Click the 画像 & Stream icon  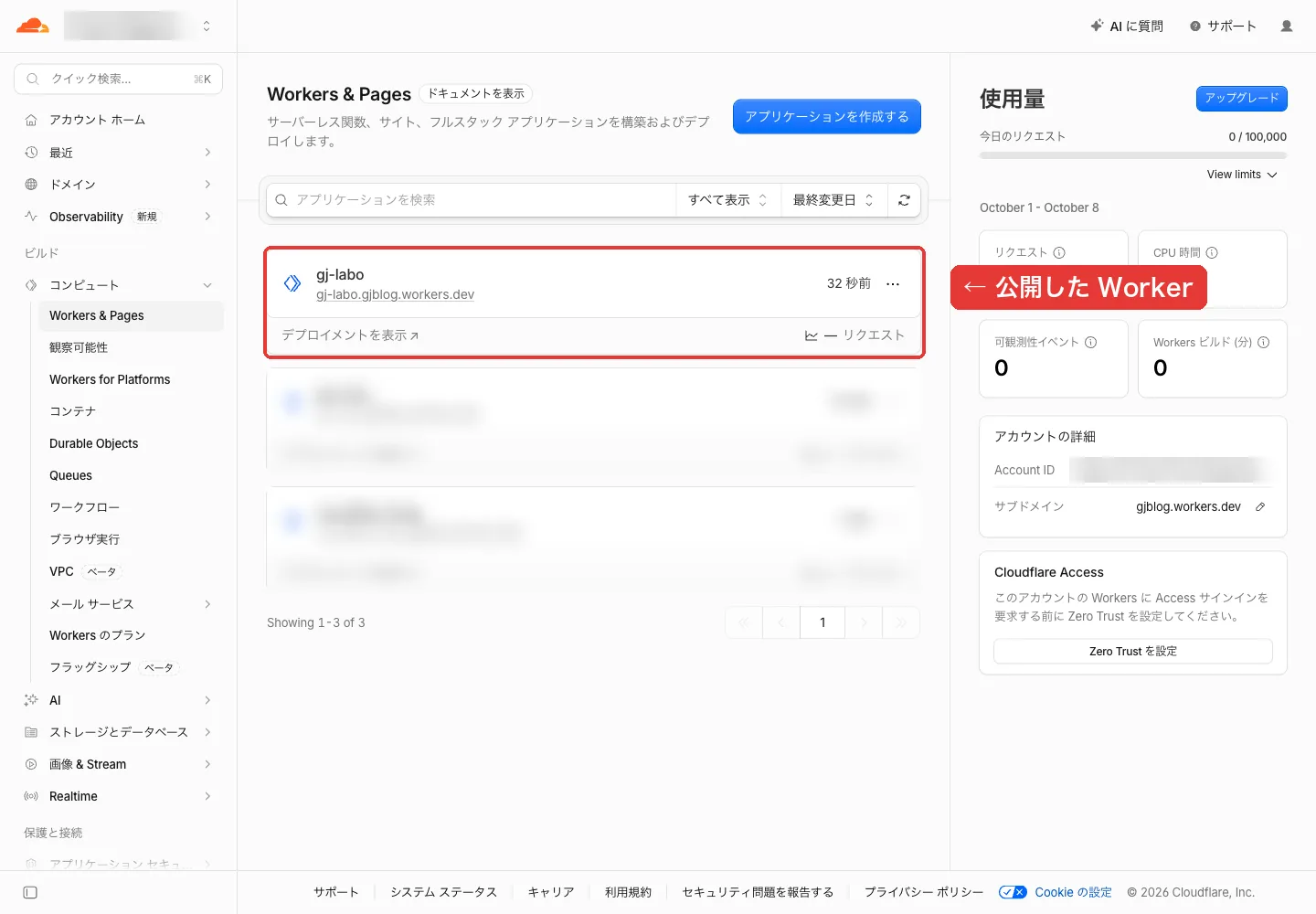[x=31, y=764]
